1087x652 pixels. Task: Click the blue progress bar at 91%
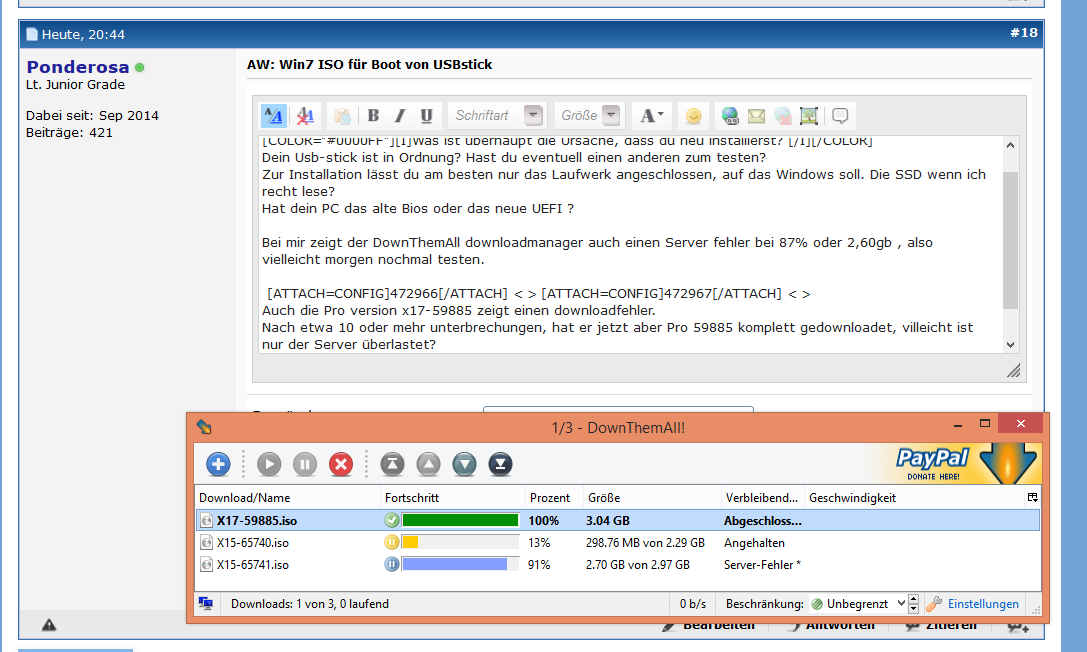click(460, 565)
